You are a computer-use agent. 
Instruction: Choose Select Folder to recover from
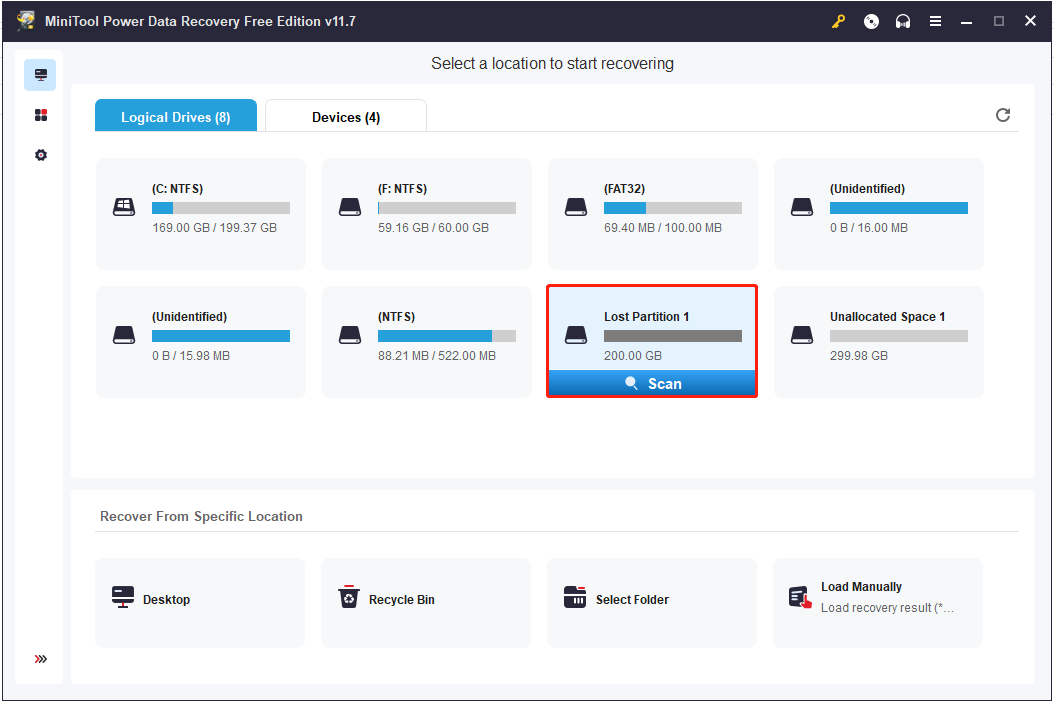coord(651,601)
